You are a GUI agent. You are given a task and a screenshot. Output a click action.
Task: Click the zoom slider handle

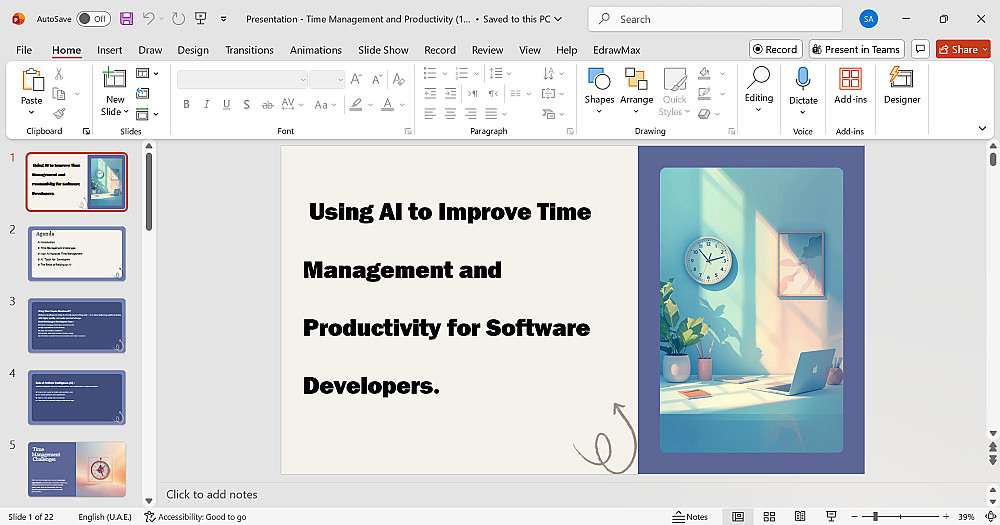click(x=876, y=517)
